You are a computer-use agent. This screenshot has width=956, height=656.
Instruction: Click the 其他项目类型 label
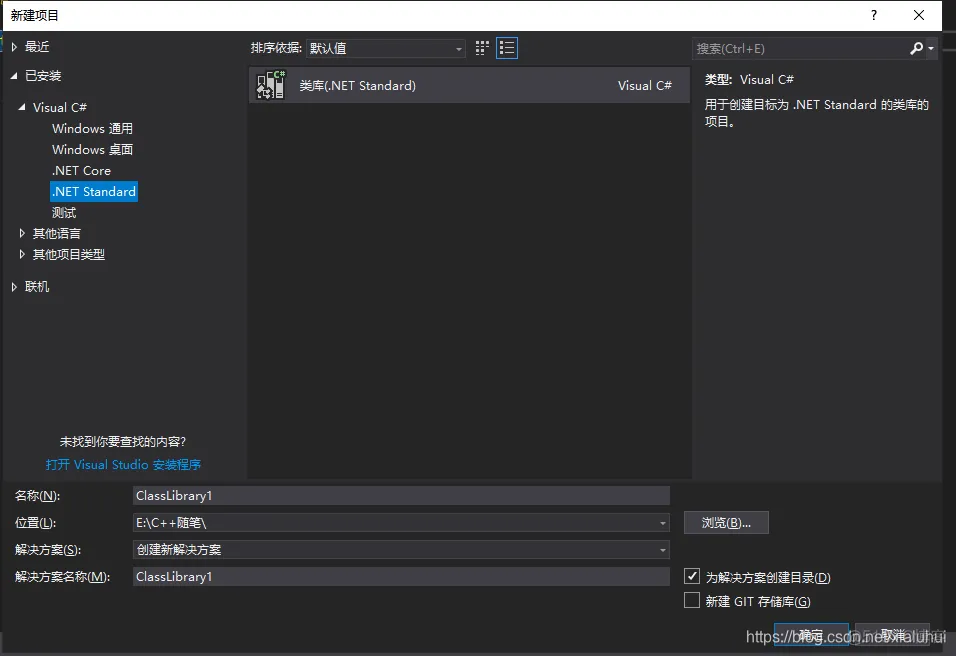click(x=68, y=254)
